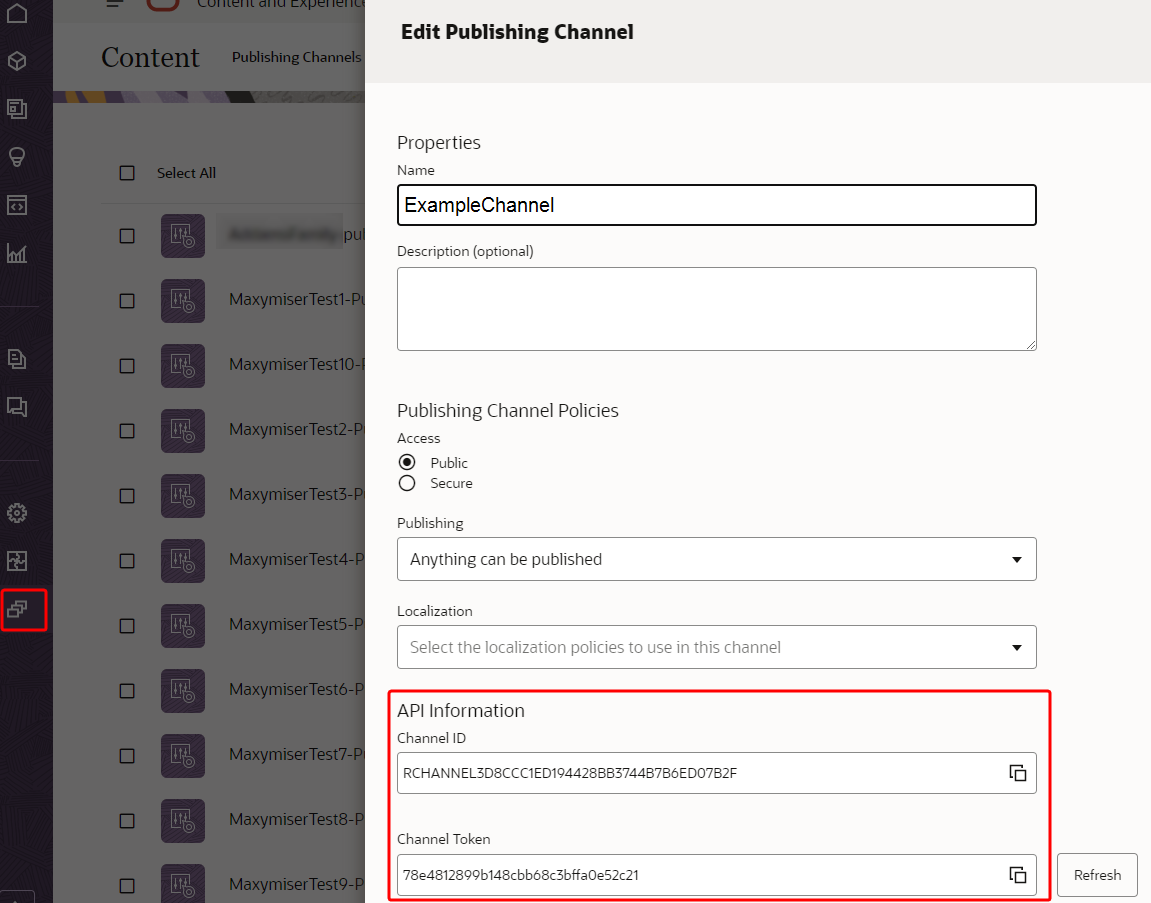This screenshot has height=903, width=1151.
Task: Expand the Localization policies dropdown
Action: 716,647
